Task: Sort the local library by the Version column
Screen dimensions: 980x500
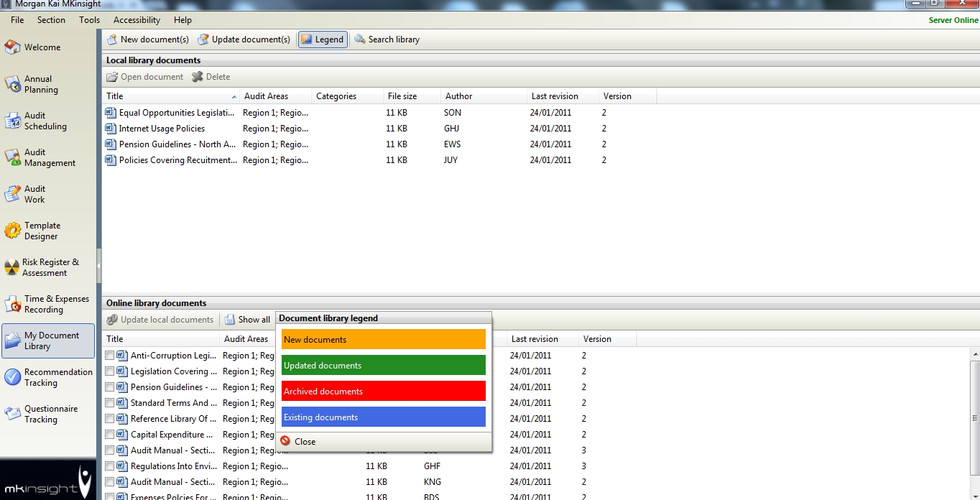Action: (x=628, y=96)
